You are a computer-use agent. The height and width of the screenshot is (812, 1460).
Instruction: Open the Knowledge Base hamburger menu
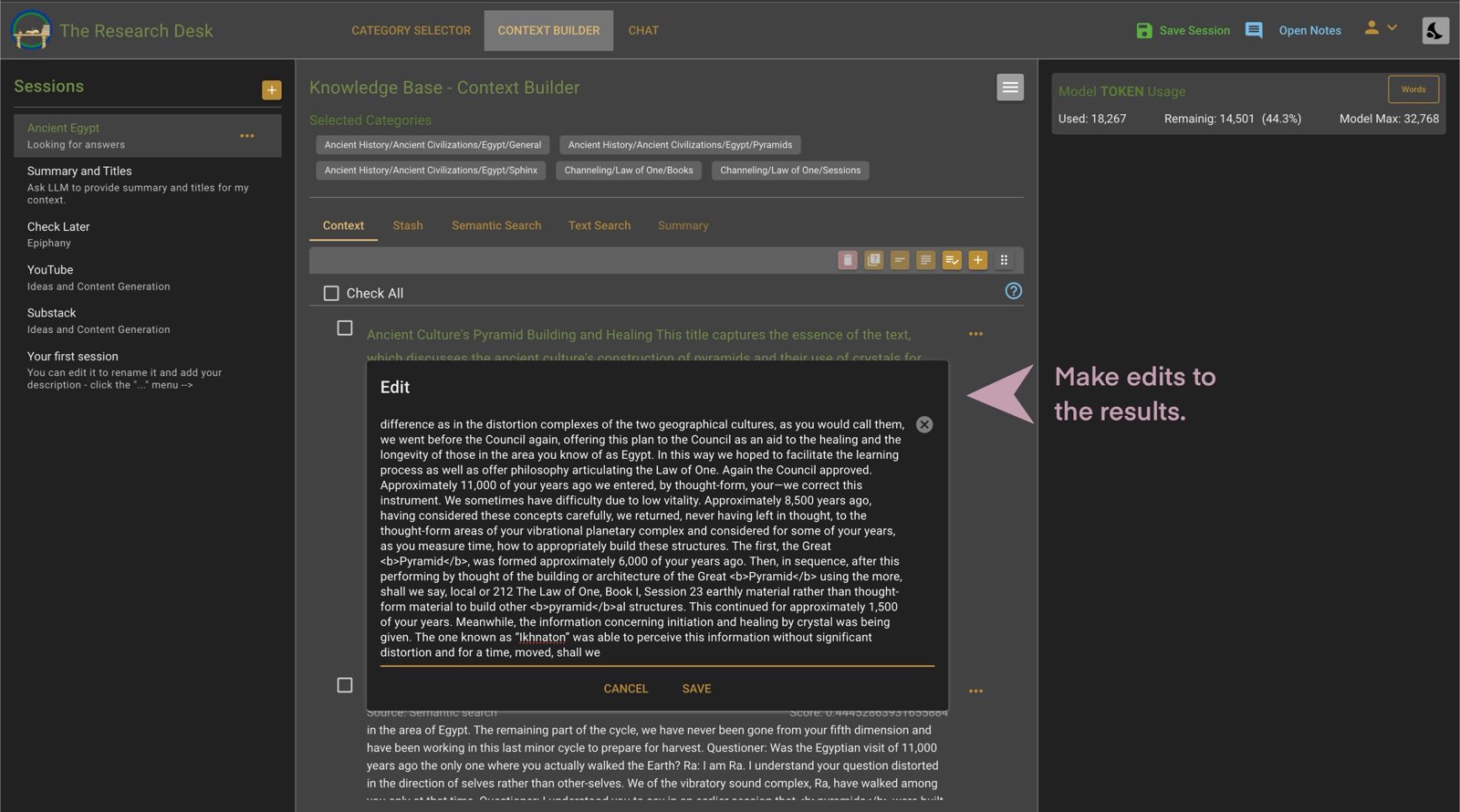click(x=1010, y=88)
